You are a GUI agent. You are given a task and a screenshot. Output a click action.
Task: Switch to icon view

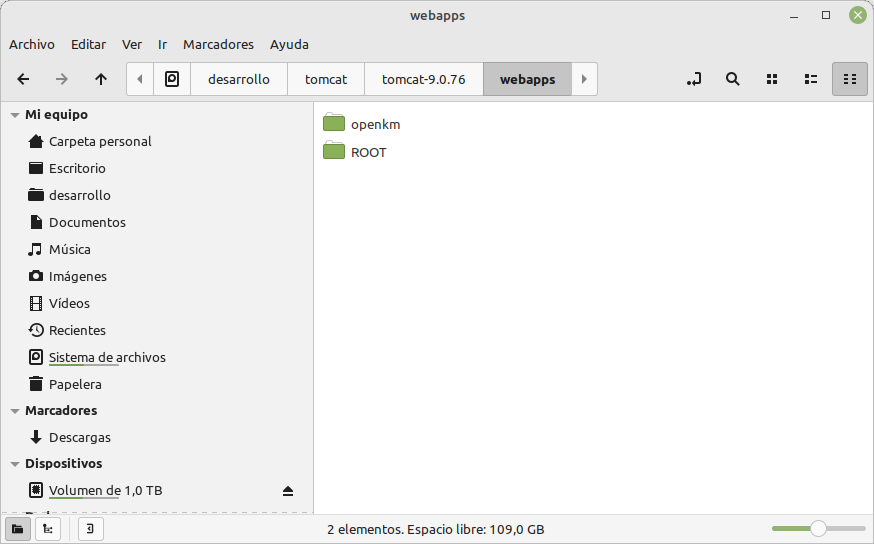tap(772, 79)
